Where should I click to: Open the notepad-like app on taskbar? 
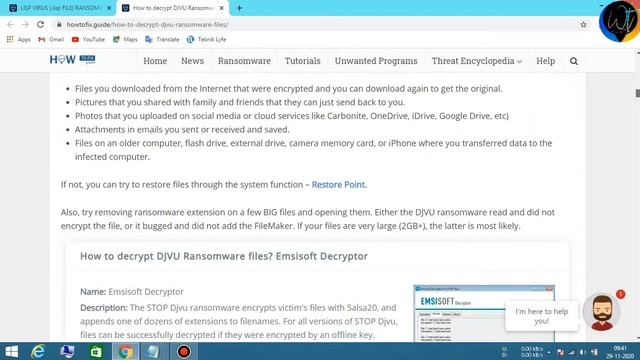tap(153, 351)
